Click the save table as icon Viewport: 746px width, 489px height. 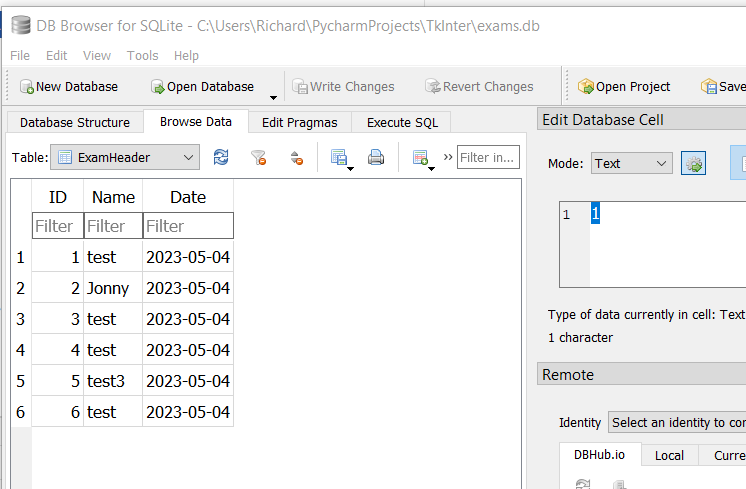pos(338,157)
